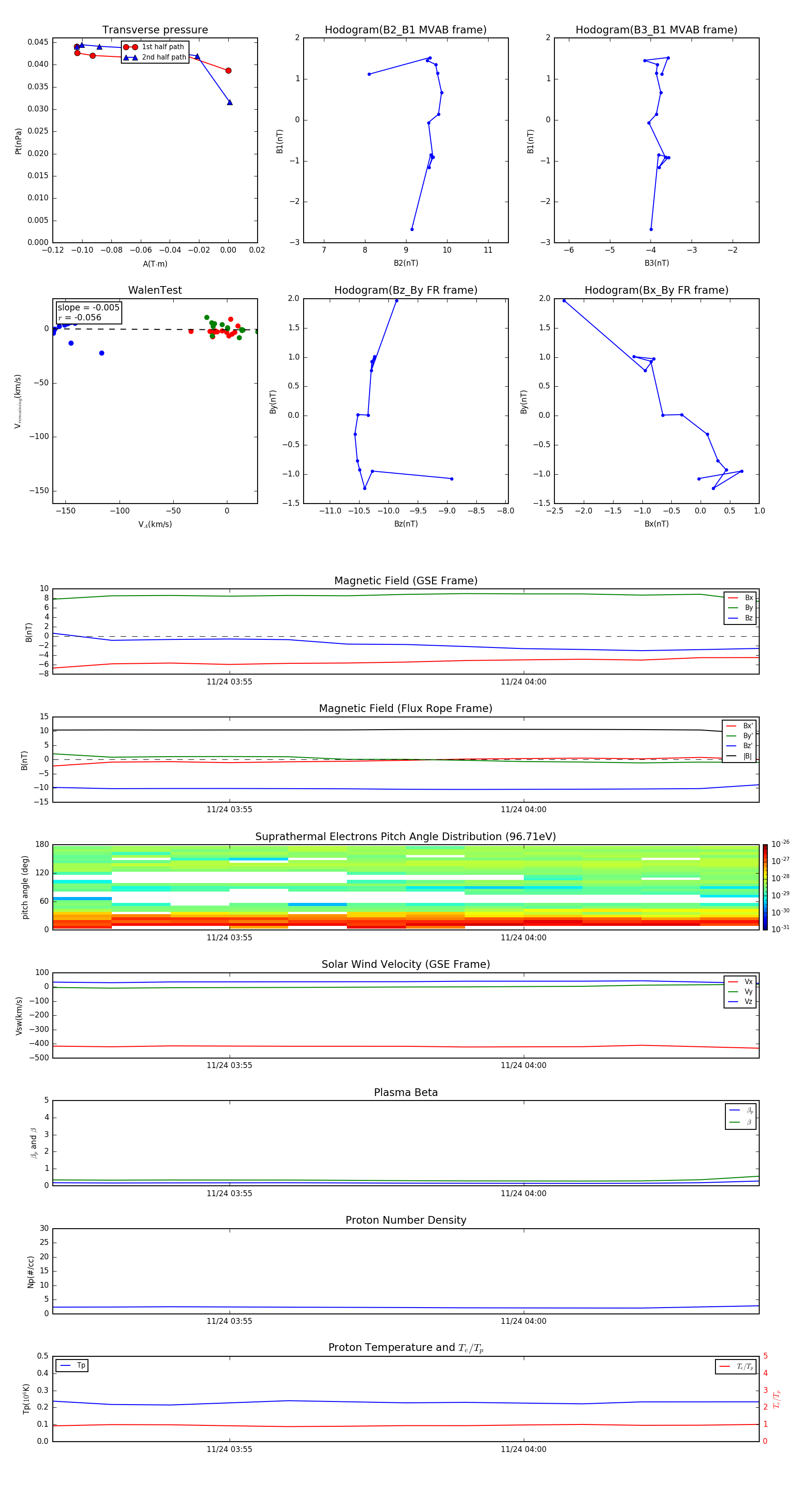812x1489 pixels.
Task: Click the 'B3(nT)' axis label
Action: click(x=656, y=263)
